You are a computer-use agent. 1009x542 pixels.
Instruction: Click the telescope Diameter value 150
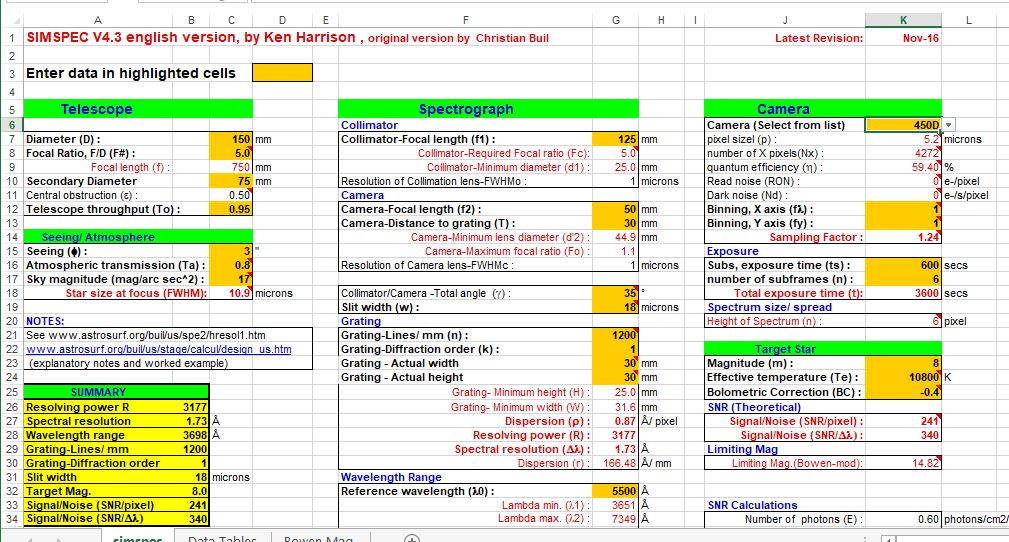230,139
